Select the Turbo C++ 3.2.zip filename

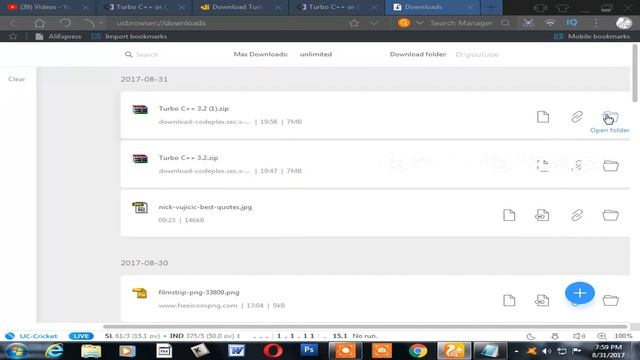pos(188,158)
